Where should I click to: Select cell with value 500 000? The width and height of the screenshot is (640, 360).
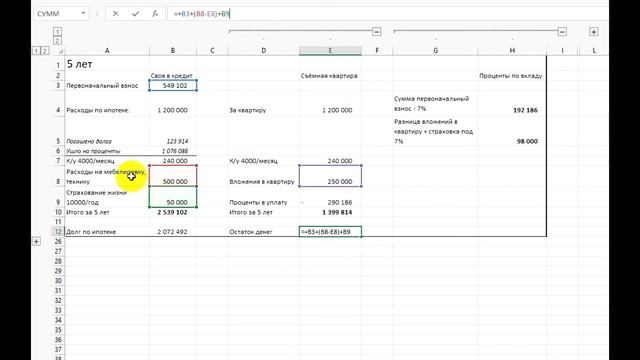173,176
